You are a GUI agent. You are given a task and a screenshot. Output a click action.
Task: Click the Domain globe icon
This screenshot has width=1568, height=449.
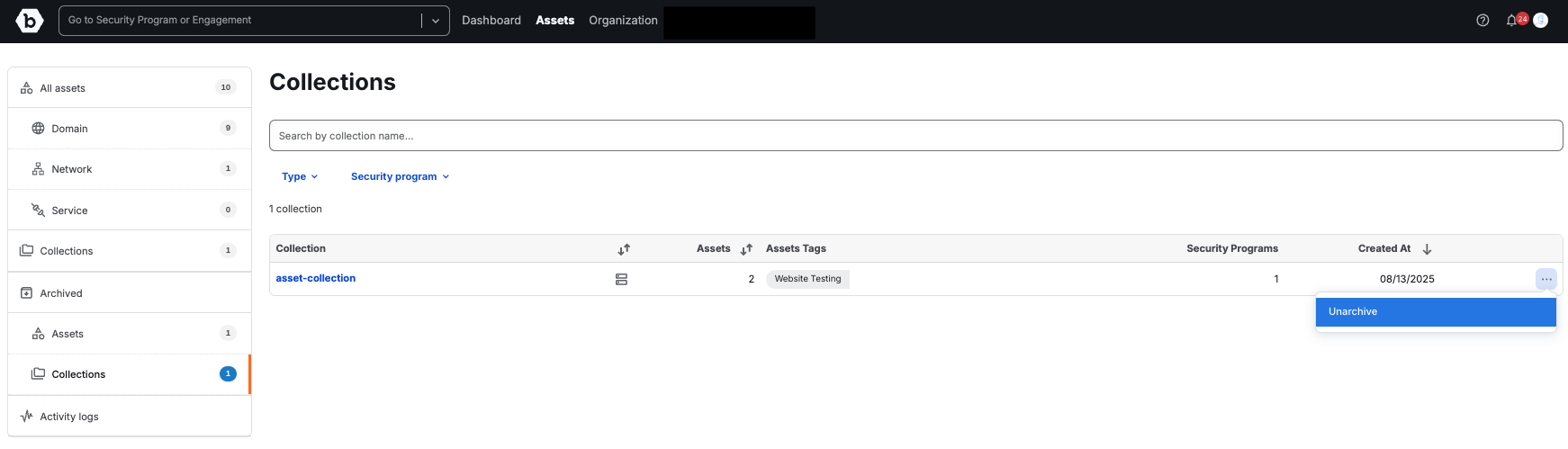38,129
